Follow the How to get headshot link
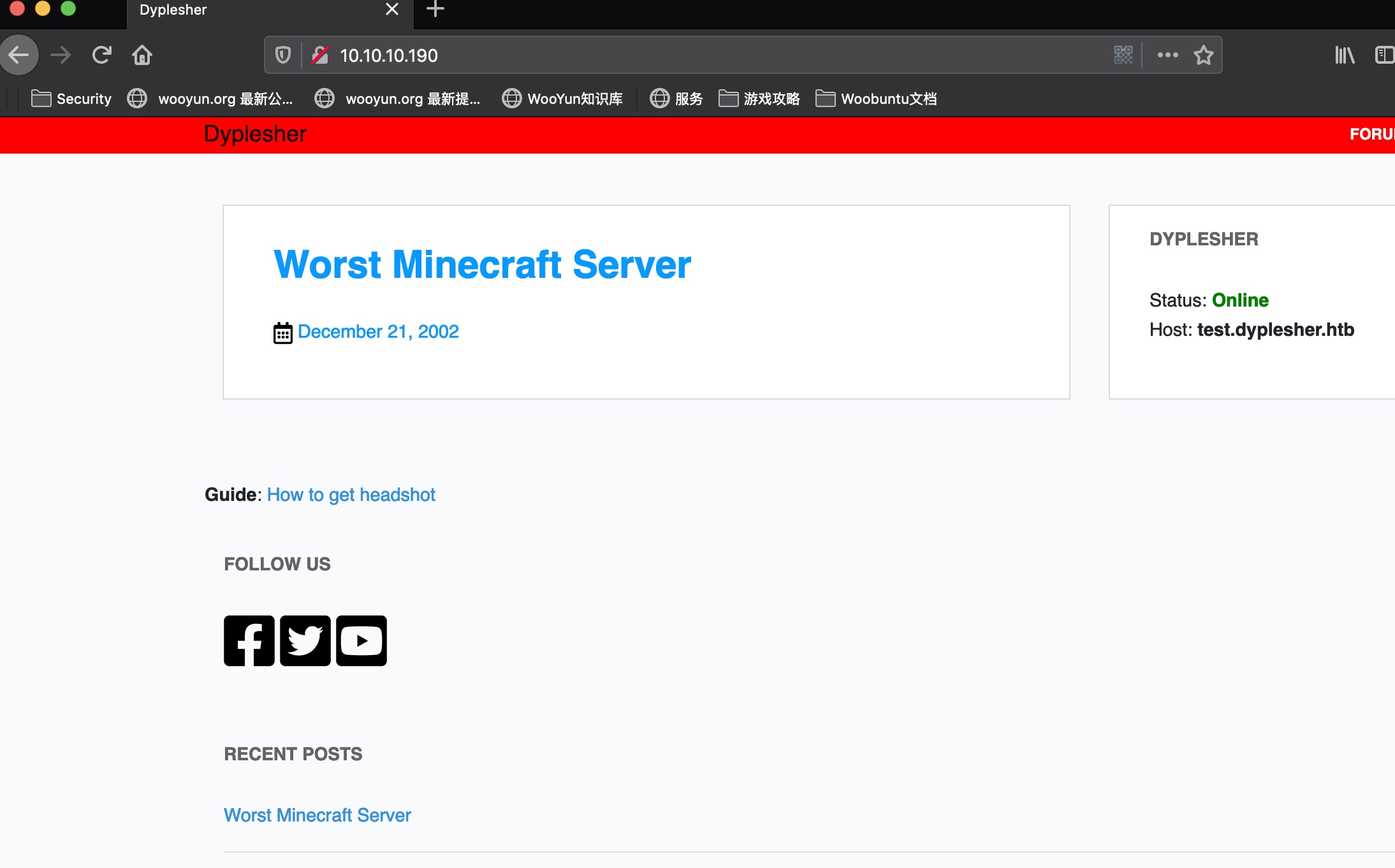This screenshot has height=868, width=1395. coord(351,495)
